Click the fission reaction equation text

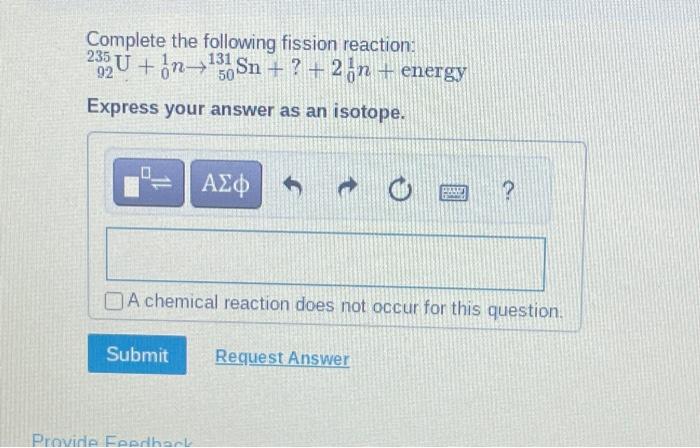(x=276, y=68)
